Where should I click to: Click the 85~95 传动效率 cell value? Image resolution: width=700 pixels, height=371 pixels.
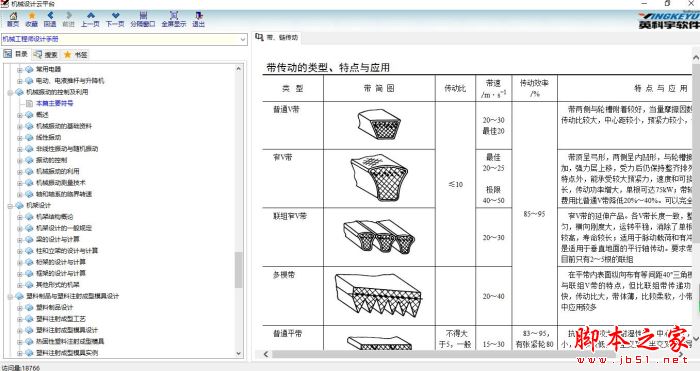coord(534,214)
